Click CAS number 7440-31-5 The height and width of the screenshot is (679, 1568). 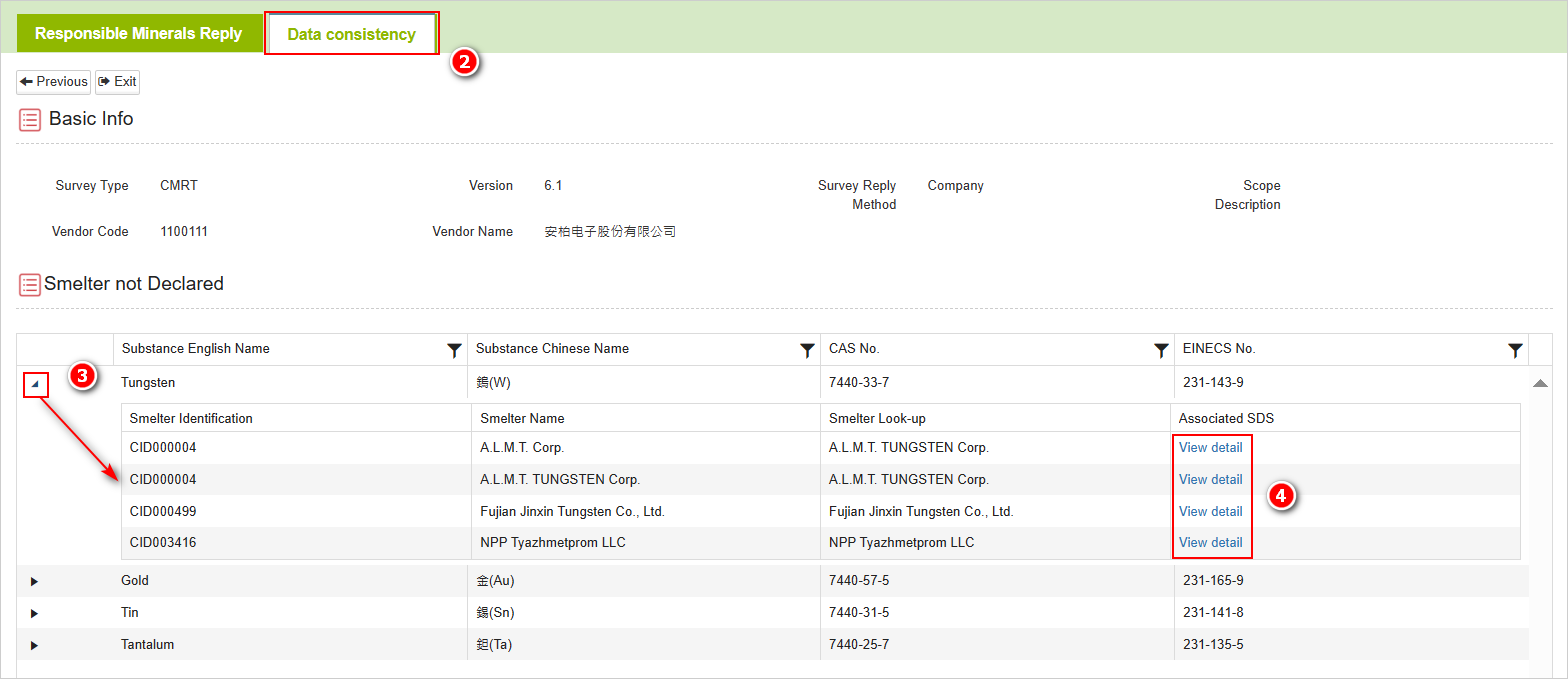click(859, 613)
